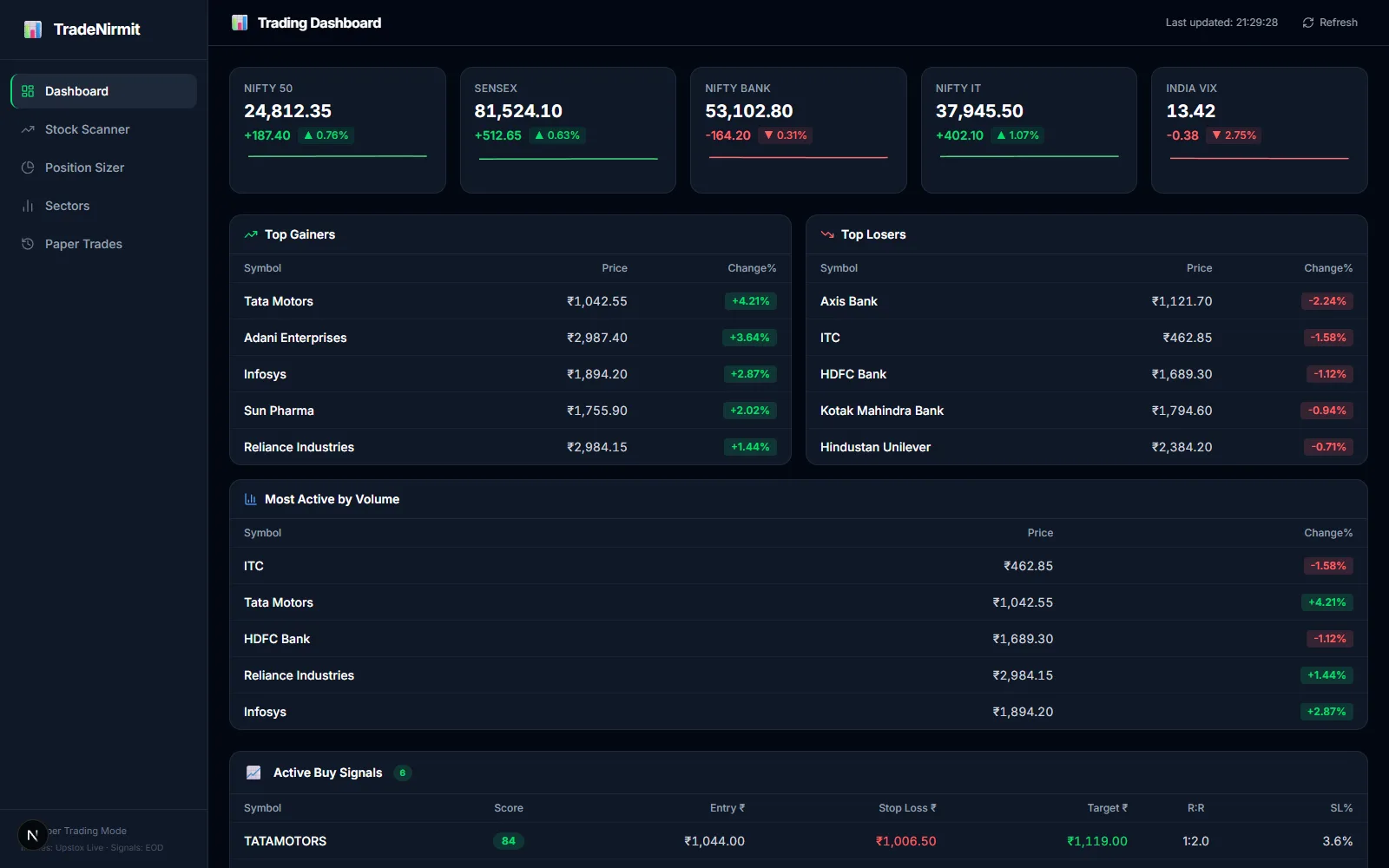Select Axis Bank row
This screenshot has height=868, width=1389.
(x=1087, y=301)
